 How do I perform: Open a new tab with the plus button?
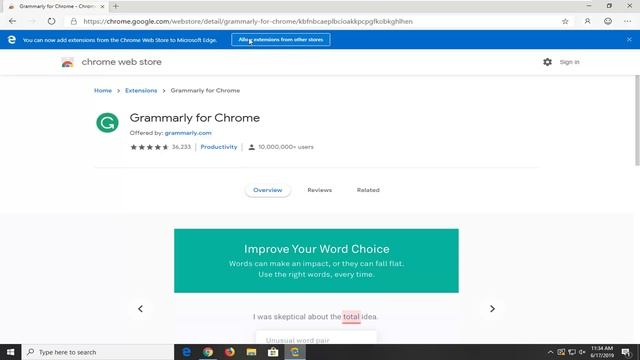tap(116, 6)
